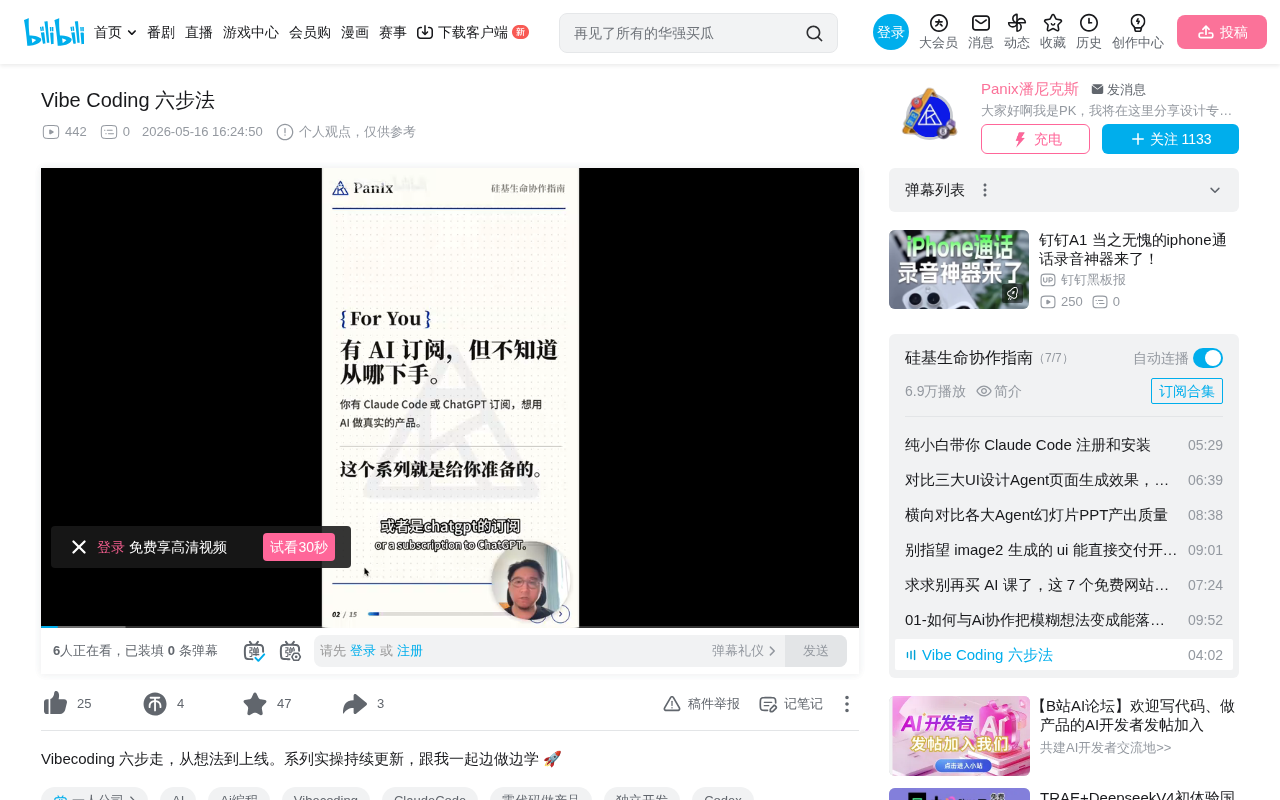Open the 一人公司 topic tag
This screenshot has height=800, width=1280.
click(x=94, y=799)
